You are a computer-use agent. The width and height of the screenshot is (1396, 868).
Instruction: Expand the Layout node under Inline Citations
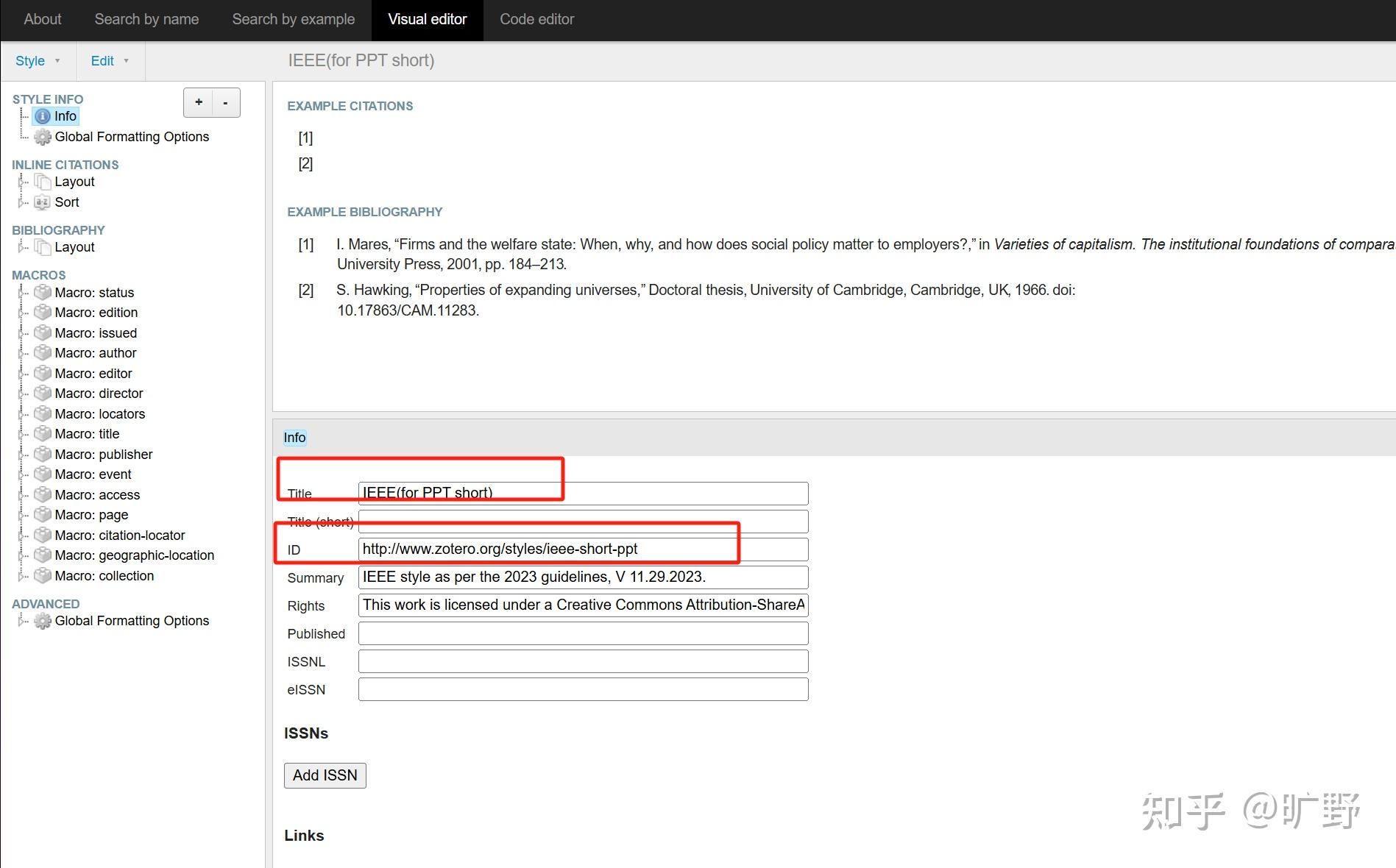(x=21, y=182)
